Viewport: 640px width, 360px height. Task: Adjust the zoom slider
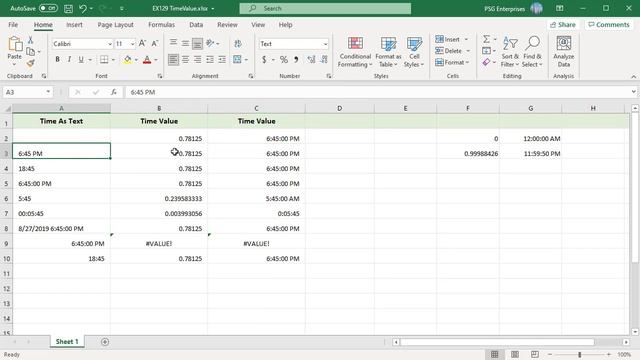pos(580,355)
